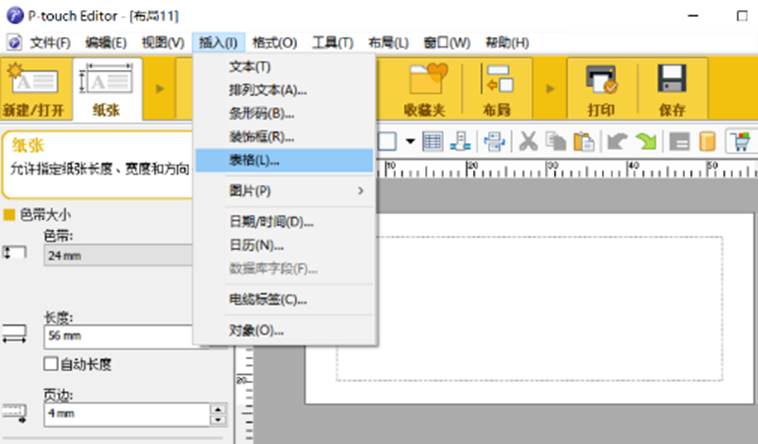Open the 布局(L) menu
Screen dimensions: 758x444
(388, 43)
